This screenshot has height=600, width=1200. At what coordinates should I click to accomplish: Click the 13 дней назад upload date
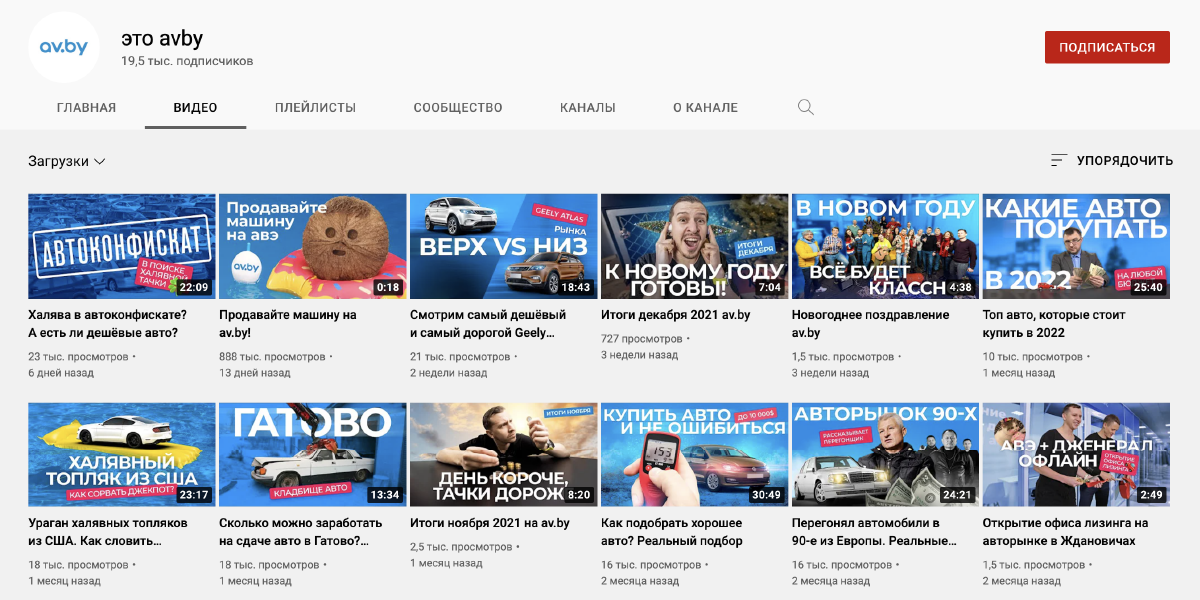255,373
